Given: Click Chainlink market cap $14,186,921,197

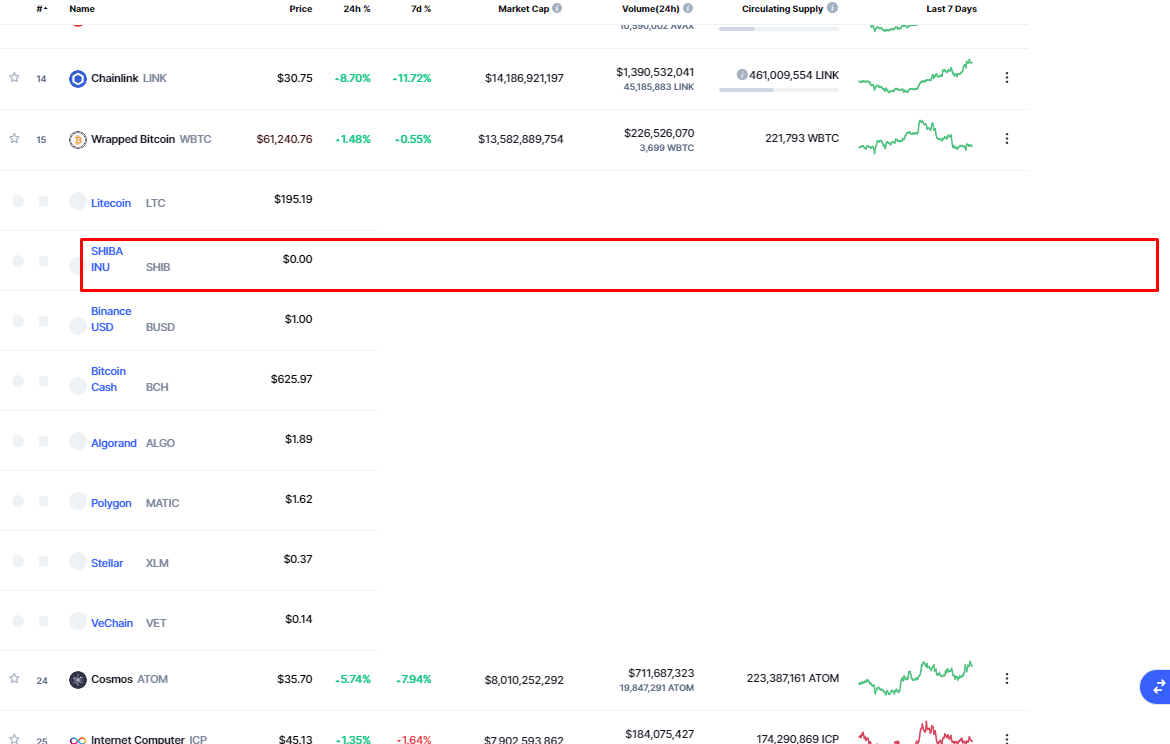Looking at the screenshot, I should click(524, 78).
